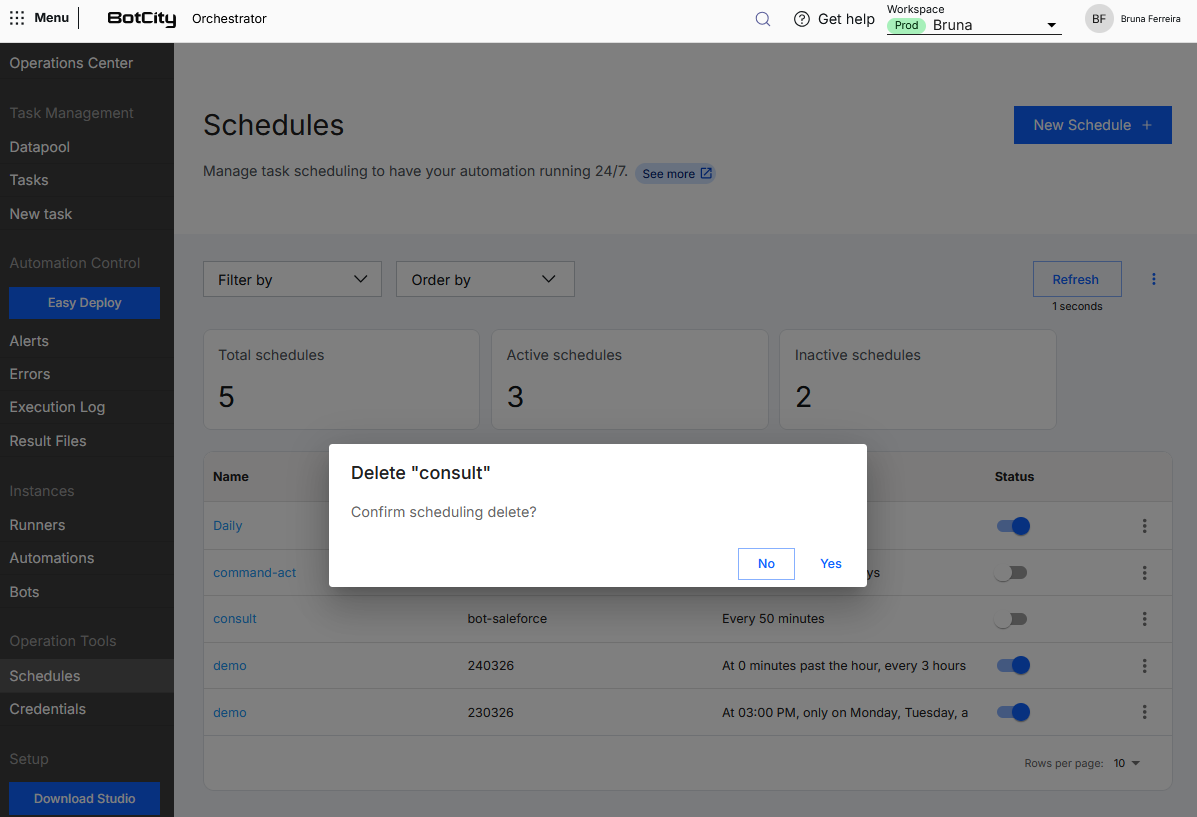Open the demo link for 240326
The width and height of the screenshot is (1197, 817).
(230, 666)
